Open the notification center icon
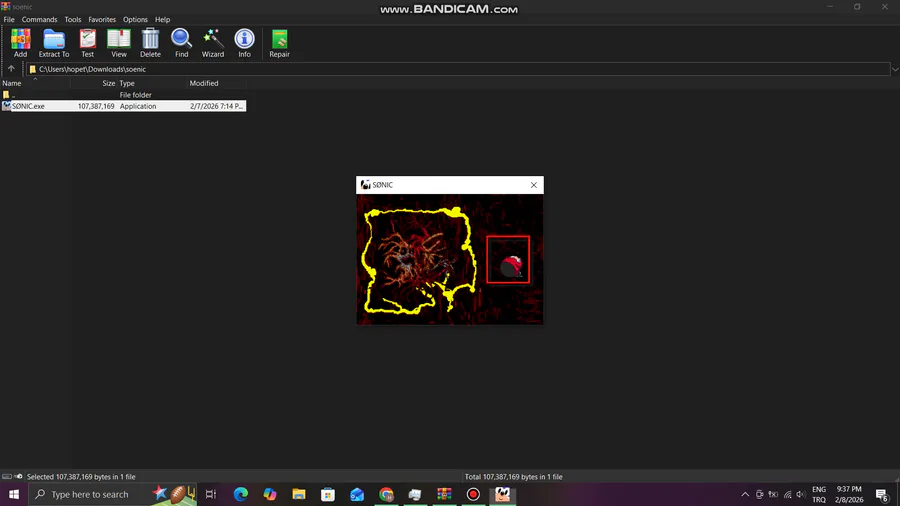This screenshot has height=506, width=900. point(882,495)
